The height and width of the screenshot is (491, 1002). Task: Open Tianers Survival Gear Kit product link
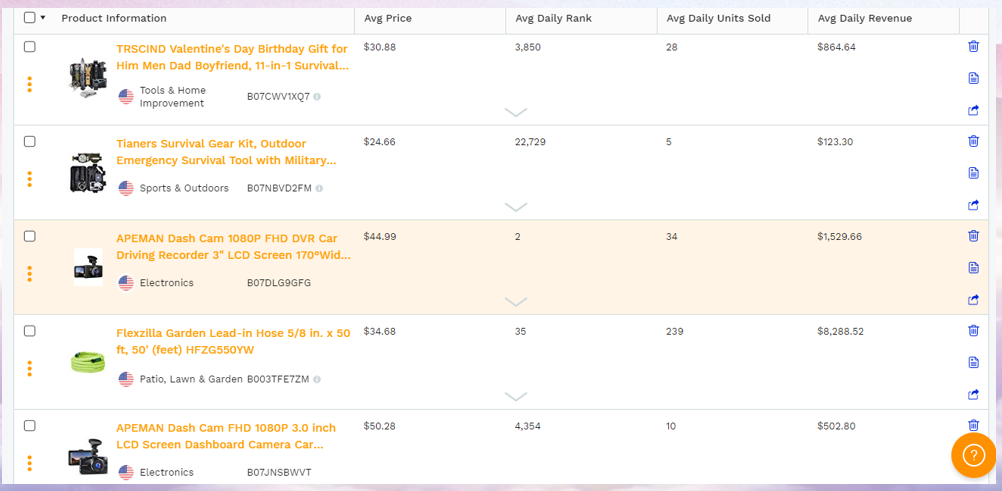(226, 152)
